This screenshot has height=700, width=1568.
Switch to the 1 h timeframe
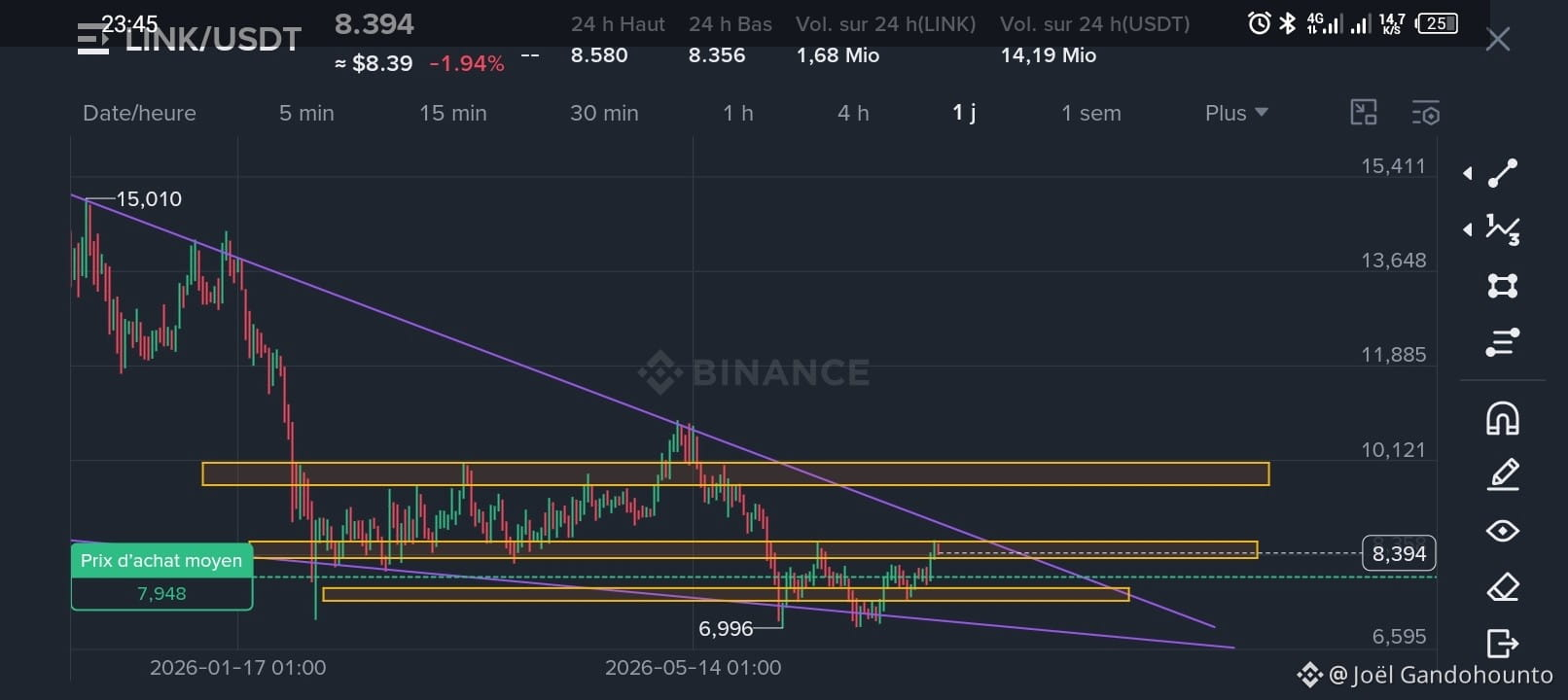tap(738, 113)
